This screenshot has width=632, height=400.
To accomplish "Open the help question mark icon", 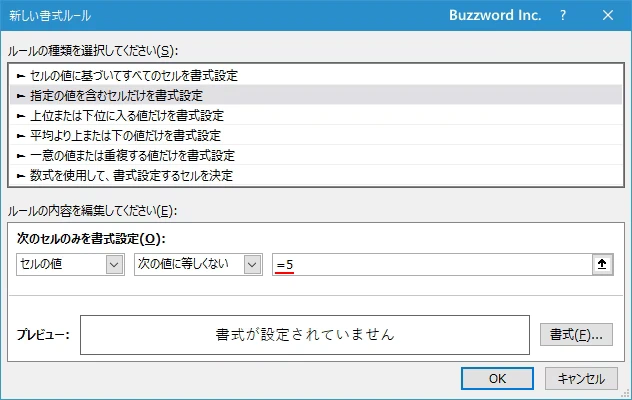I will (563, 15).
